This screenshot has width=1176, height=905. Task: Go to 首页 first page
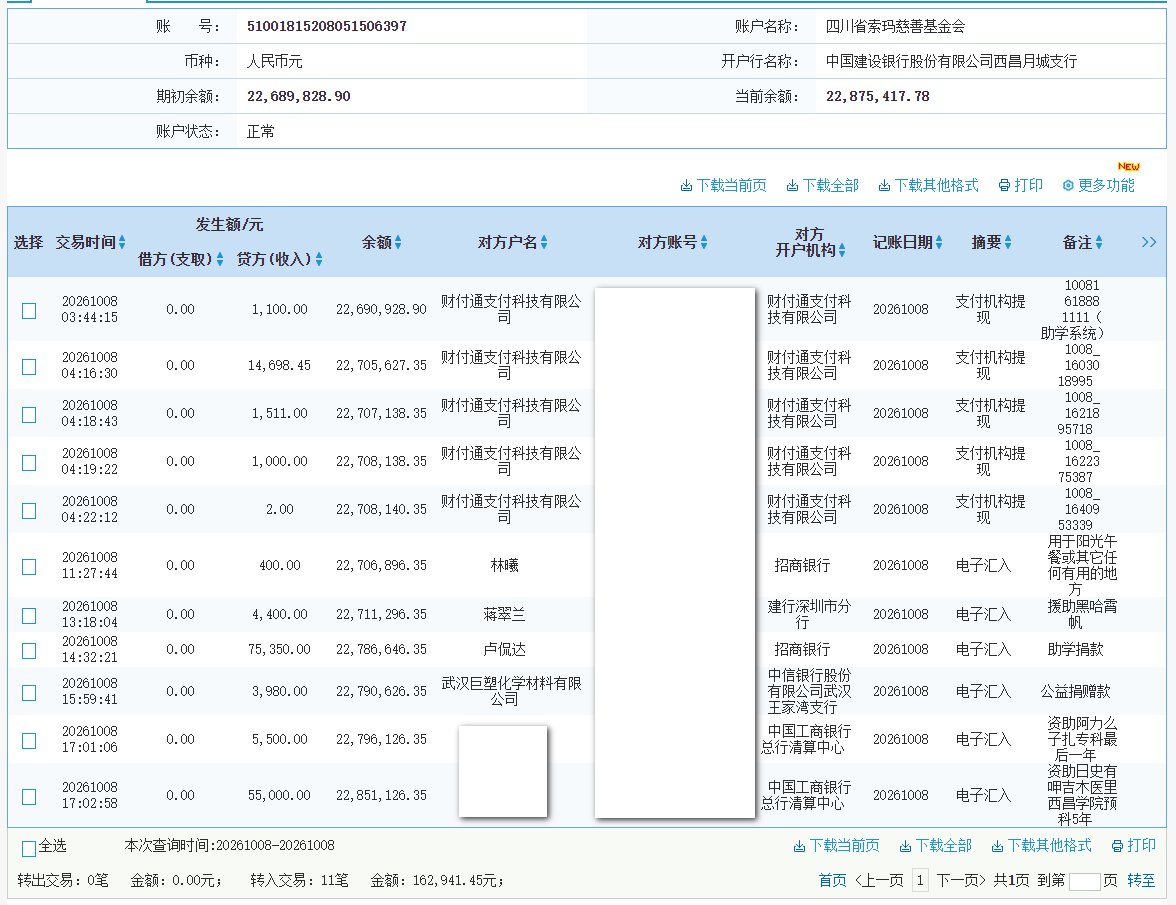(x=832, y=880)
